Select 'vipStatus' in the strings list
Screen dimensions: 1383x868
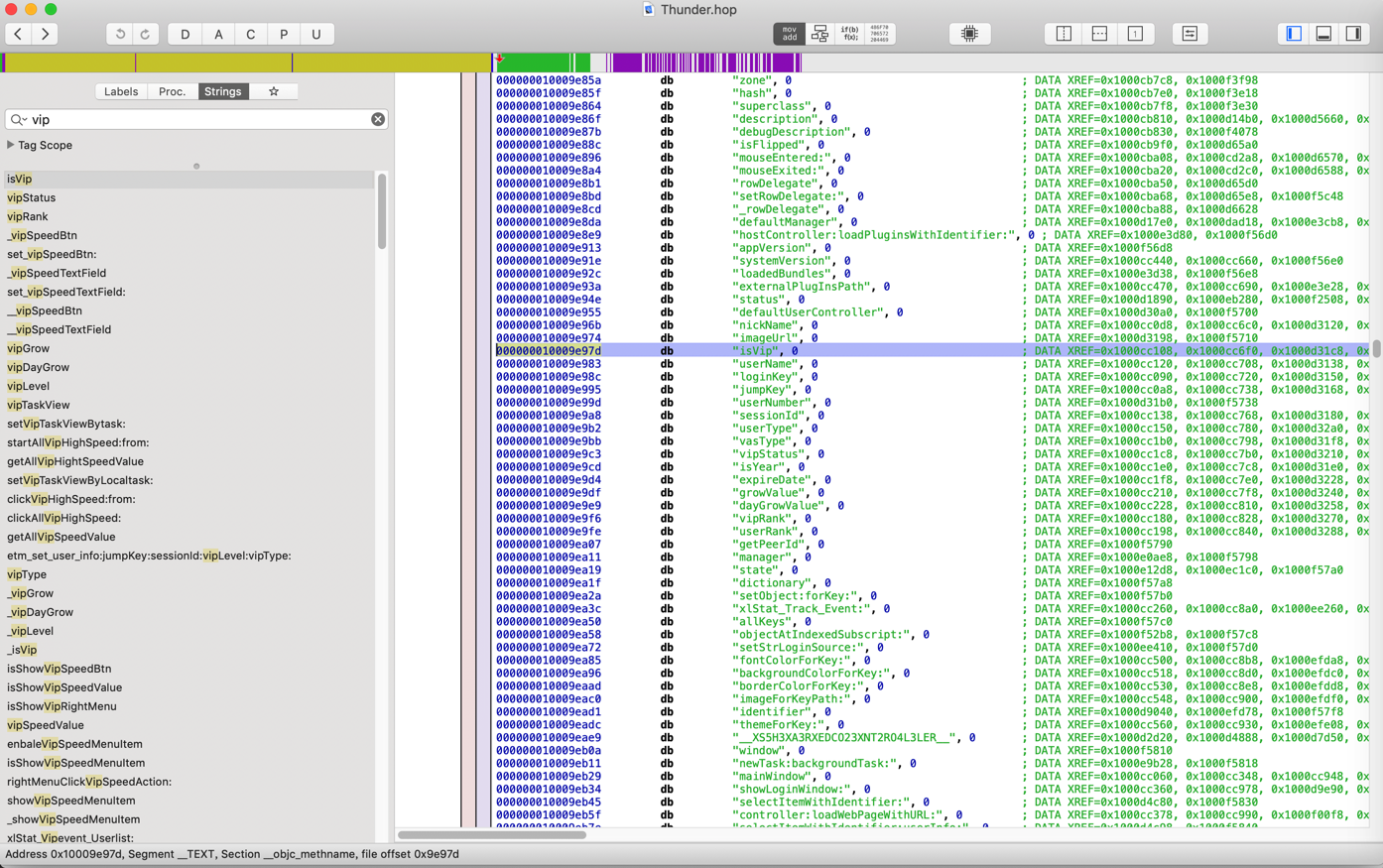189,197
